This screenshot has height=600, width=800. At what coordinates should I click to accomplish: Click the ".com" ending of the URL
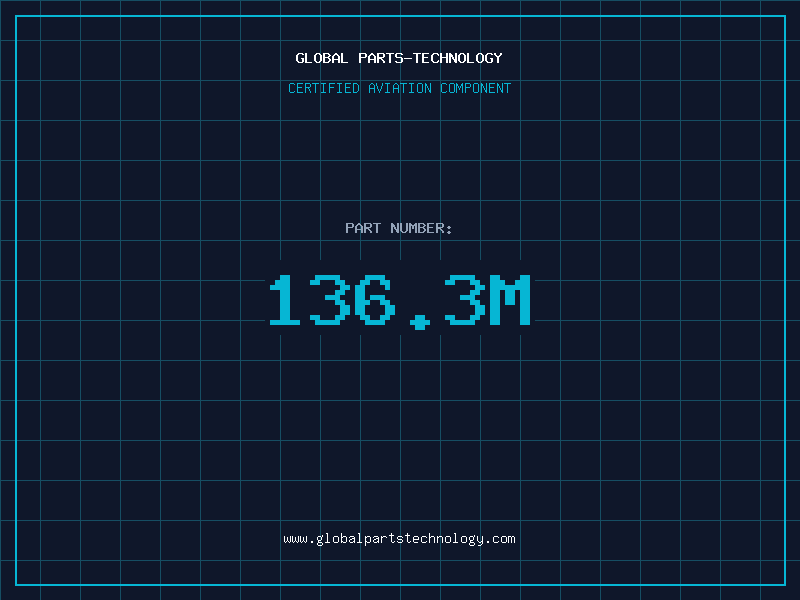pyautogui.click(x=500, y=539)
